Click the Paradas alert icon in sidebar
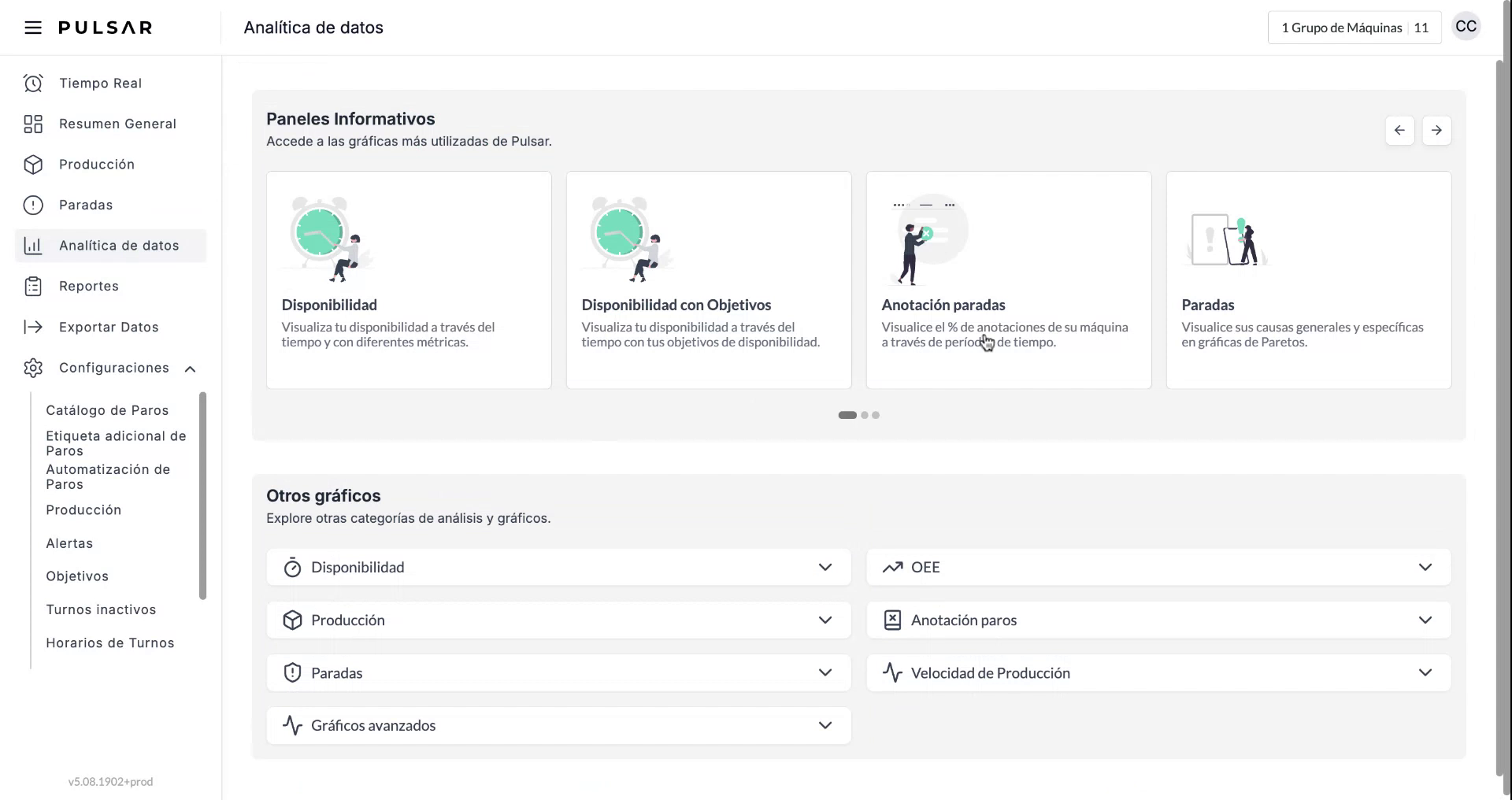1512x800 pixels. pyautogui.click(x=33, y=206)
